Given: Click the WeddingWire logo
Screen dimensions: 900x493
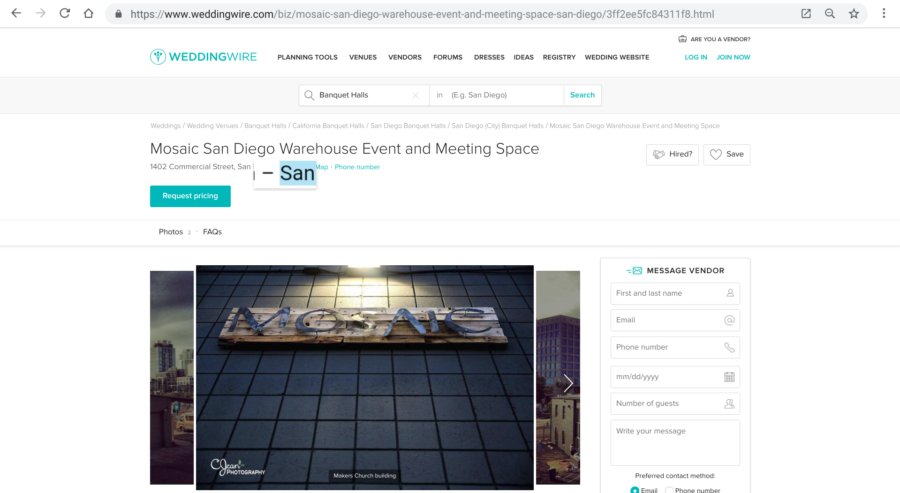Looking at the screenshot, I should (203, 57).
